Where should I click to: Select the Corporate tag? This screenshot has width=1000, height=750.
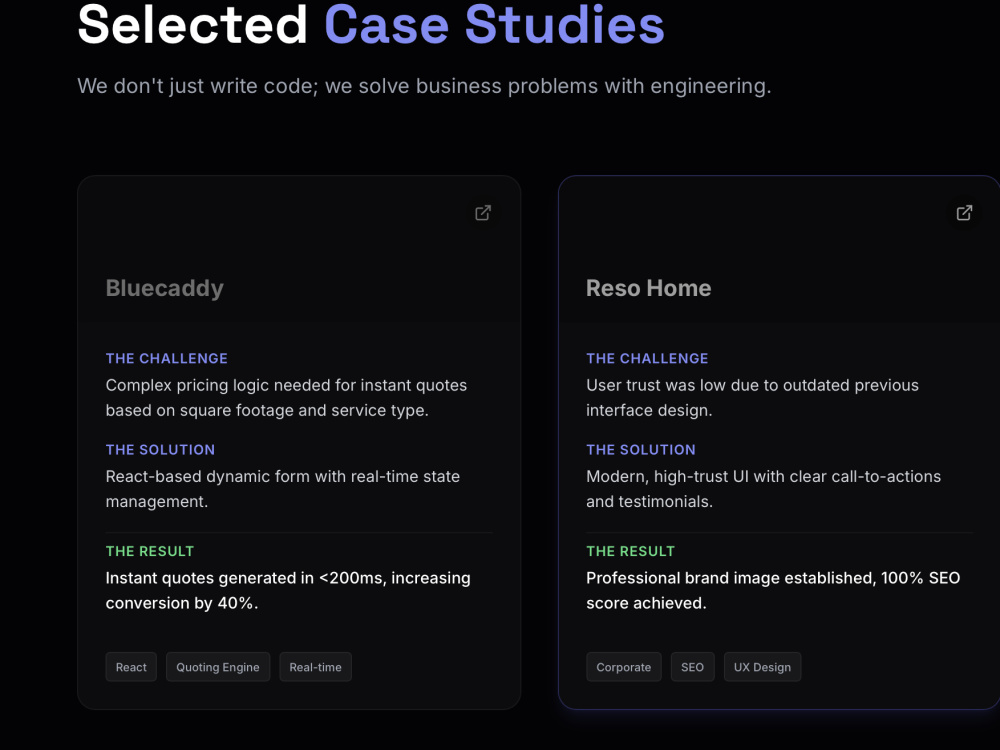coord(623,667)
